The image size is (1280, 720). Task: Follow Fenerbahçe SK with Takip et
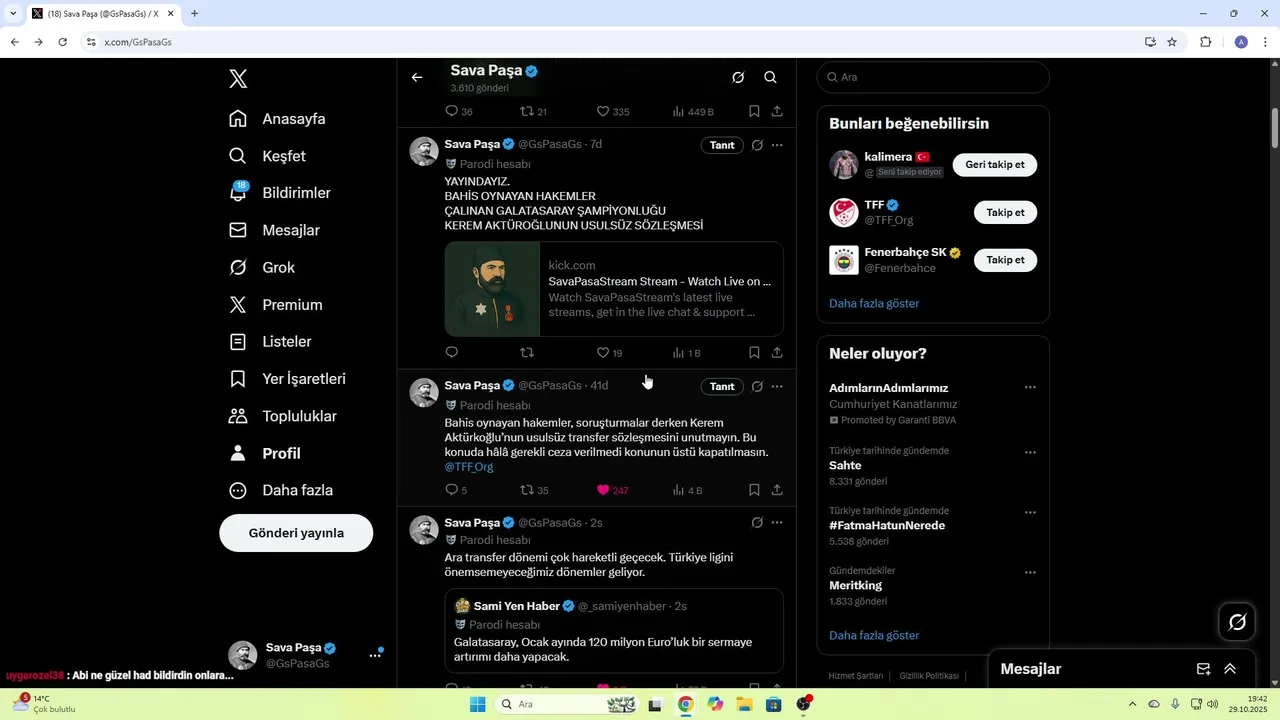[x=1005, y=260]
